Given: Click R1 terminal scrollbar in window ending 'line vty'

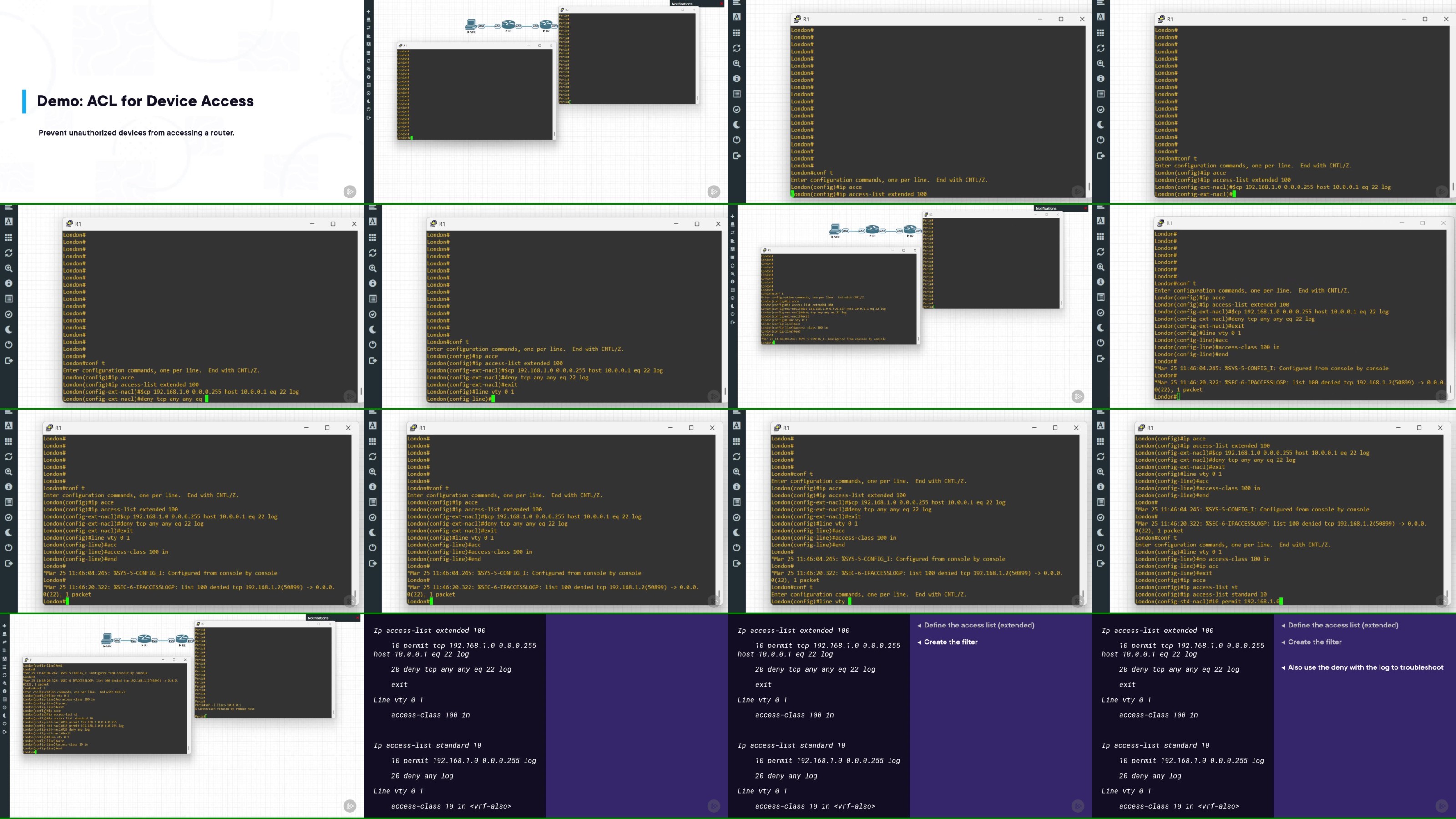Looking at the screenshot, I should coord(1082,594).
